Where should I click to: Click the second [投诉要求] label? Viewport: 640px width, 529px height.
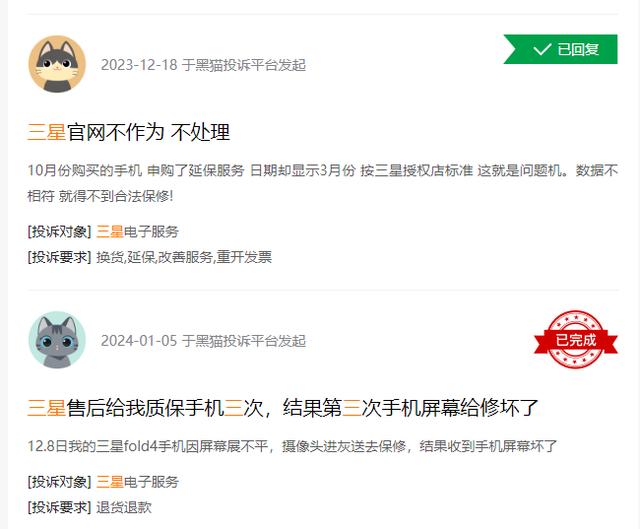tap(60, 507)
